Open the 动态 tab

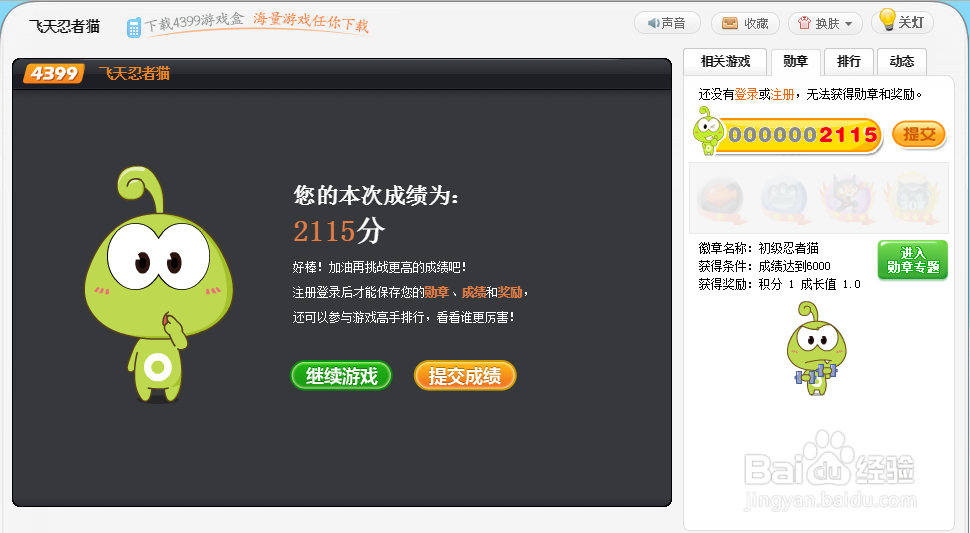coord(901,62)
